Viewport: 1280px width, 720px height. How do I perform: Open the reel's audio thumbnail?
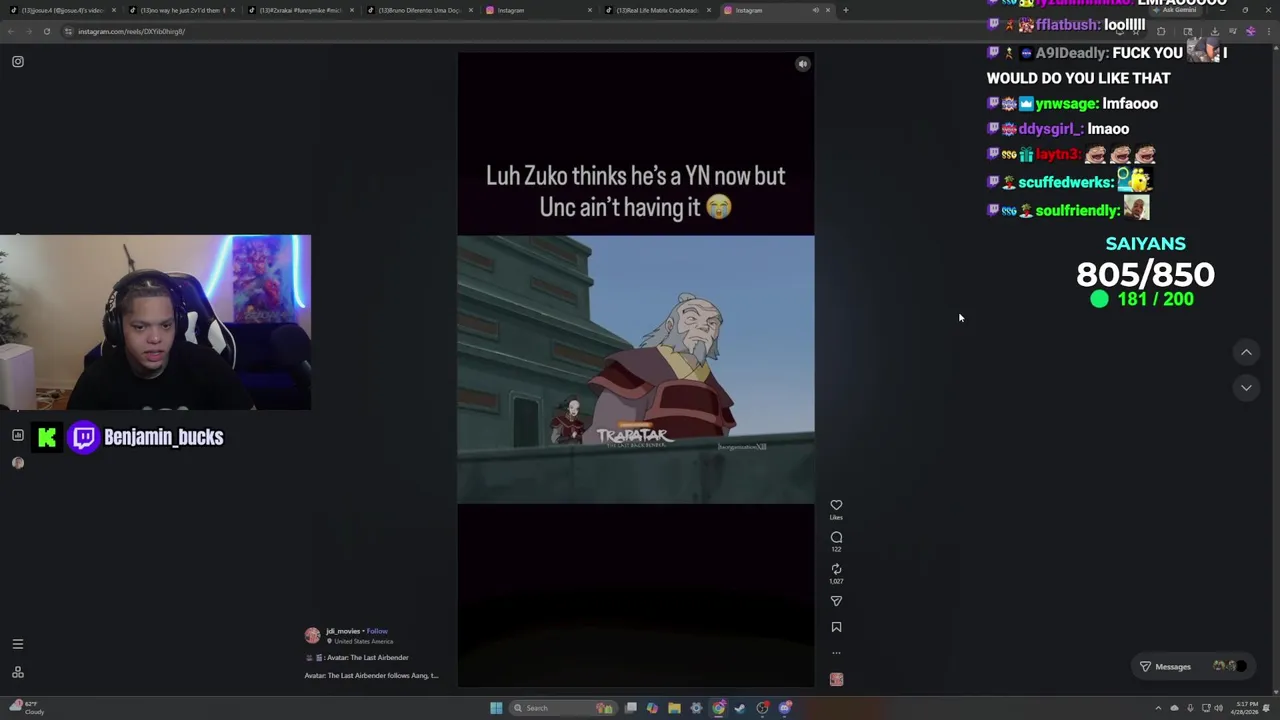[x=836, y=679]
